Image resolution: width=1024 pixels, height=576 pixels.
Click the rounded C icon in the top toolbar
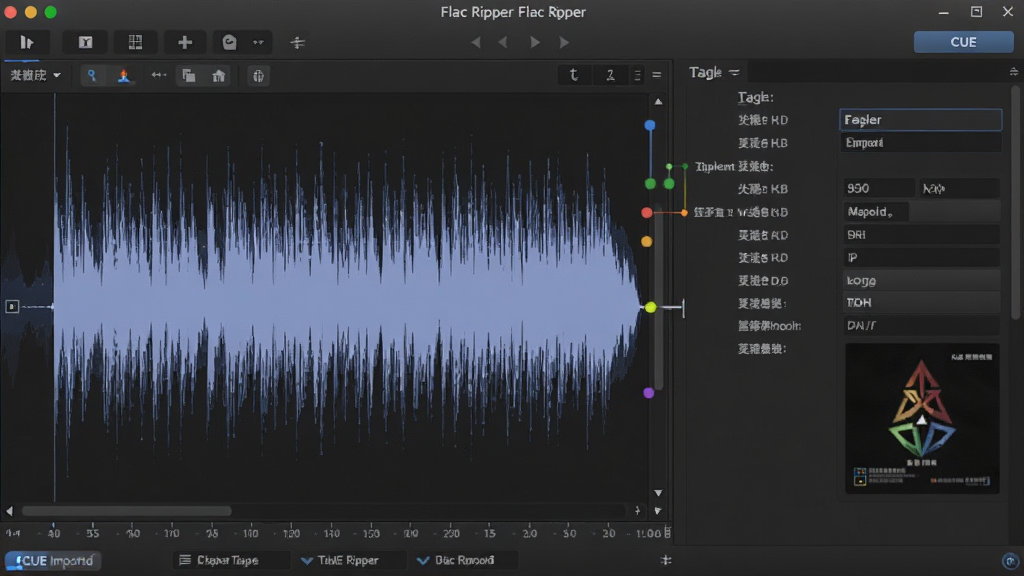point(229,42)
